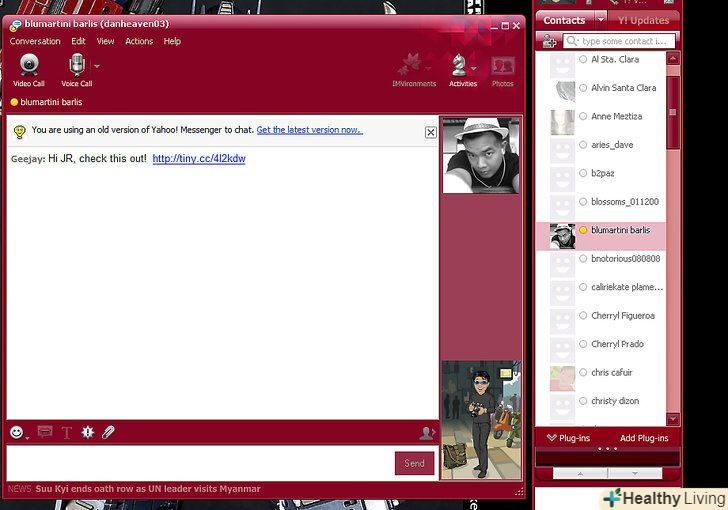The width and height of the screenshot is (728, 510).
Task: Focus the message typing box
Action: pos(200,463)
